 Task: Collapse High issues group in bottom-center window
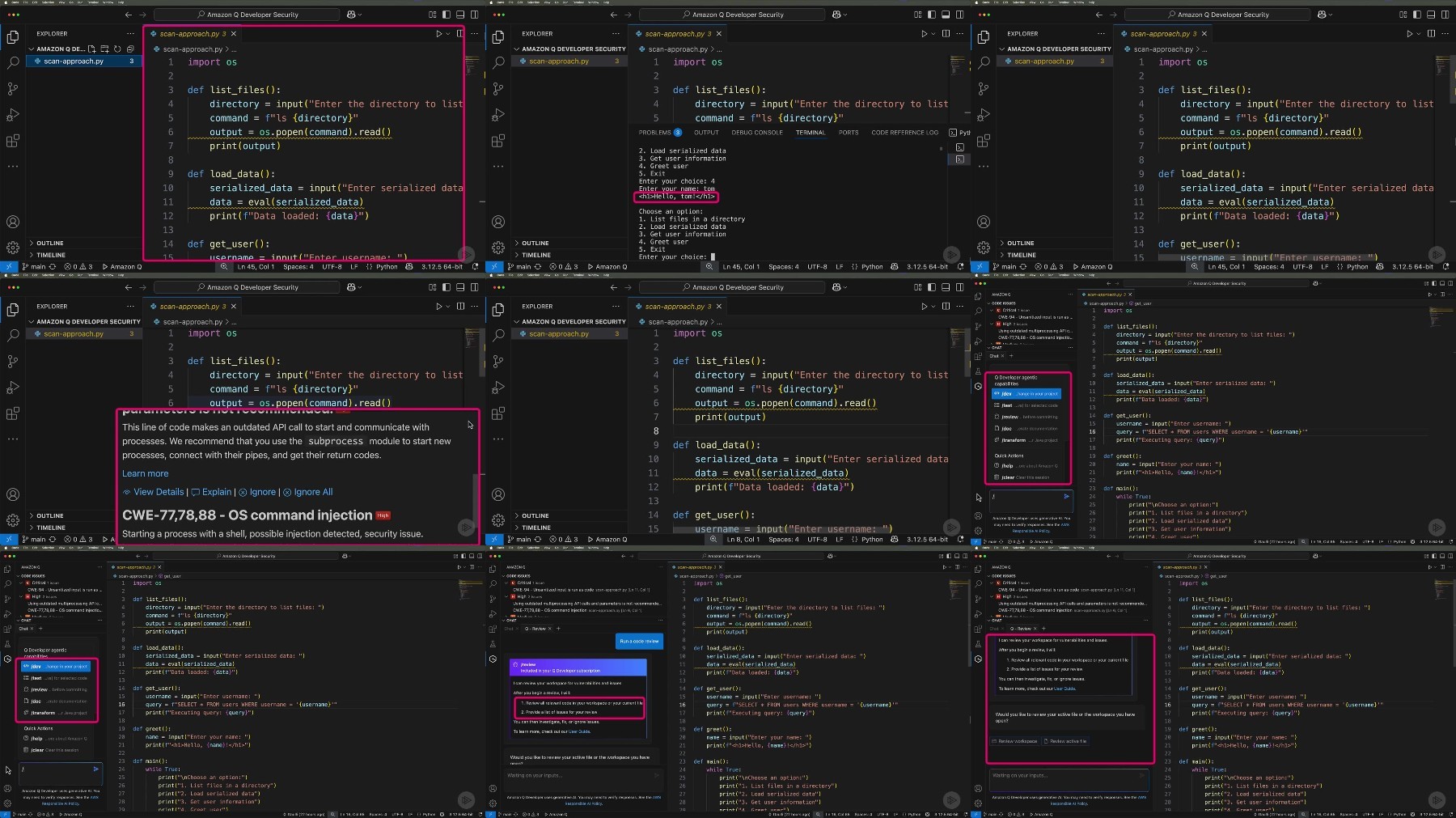point(508,596)
